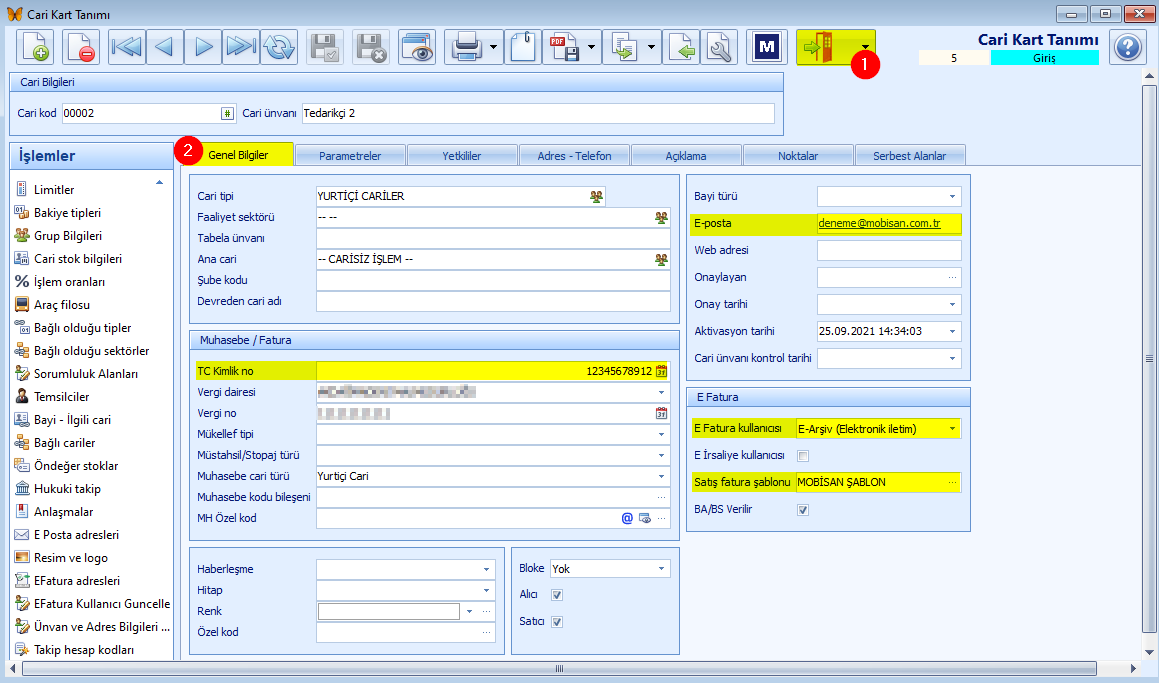Switch to the Yetkililer tab
This screenshot has width=1159, height=683.
[462, 155]
